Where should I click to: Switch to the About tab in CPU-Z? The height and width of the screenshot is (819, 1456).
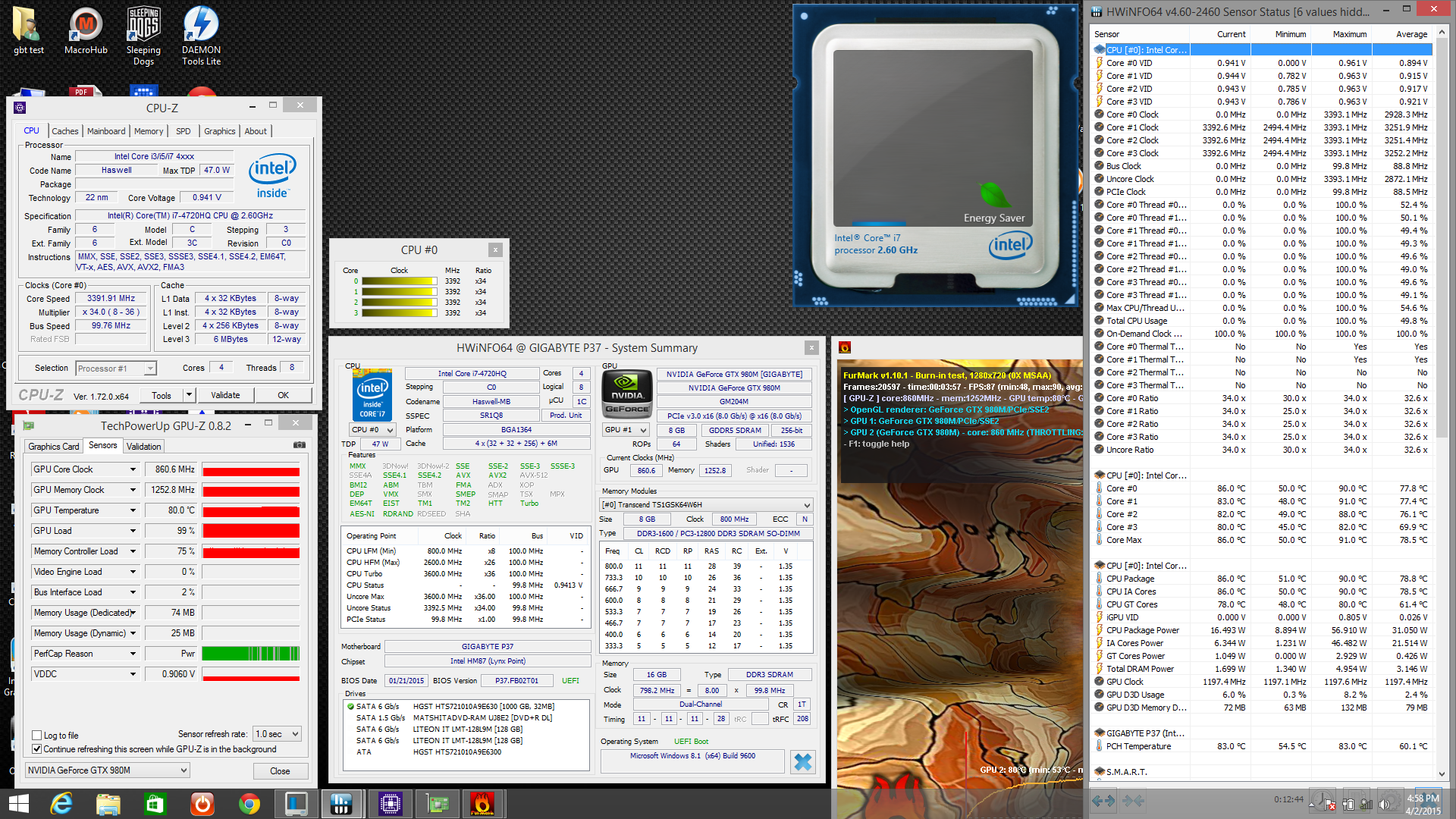(256, 131)
